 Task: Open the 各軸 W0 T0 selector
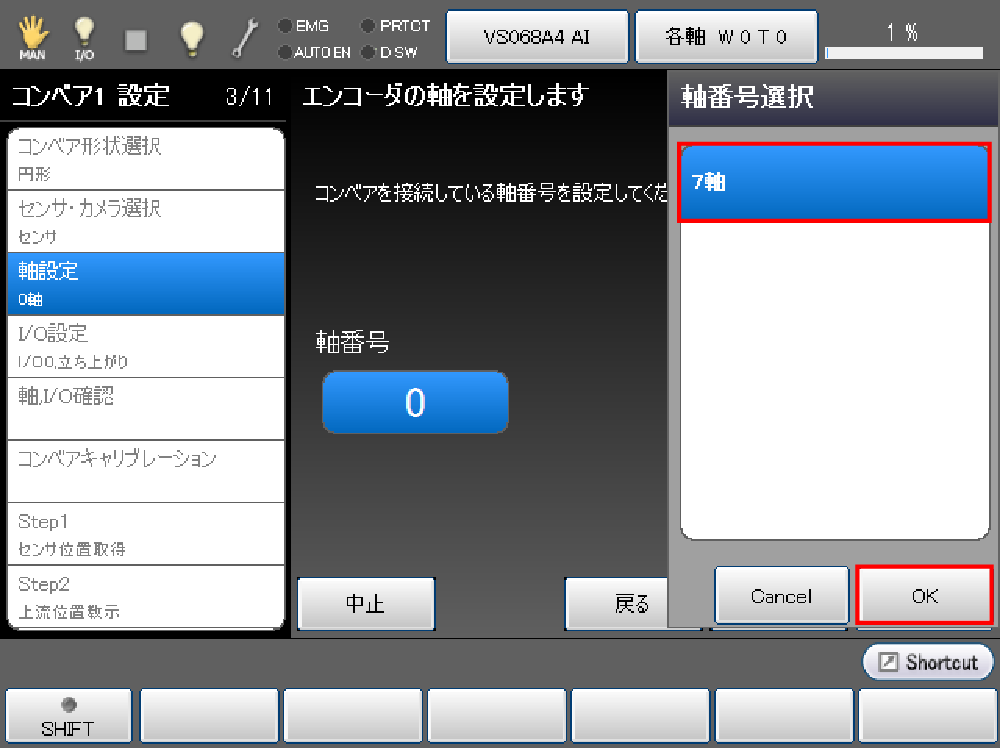pos(727,37)
